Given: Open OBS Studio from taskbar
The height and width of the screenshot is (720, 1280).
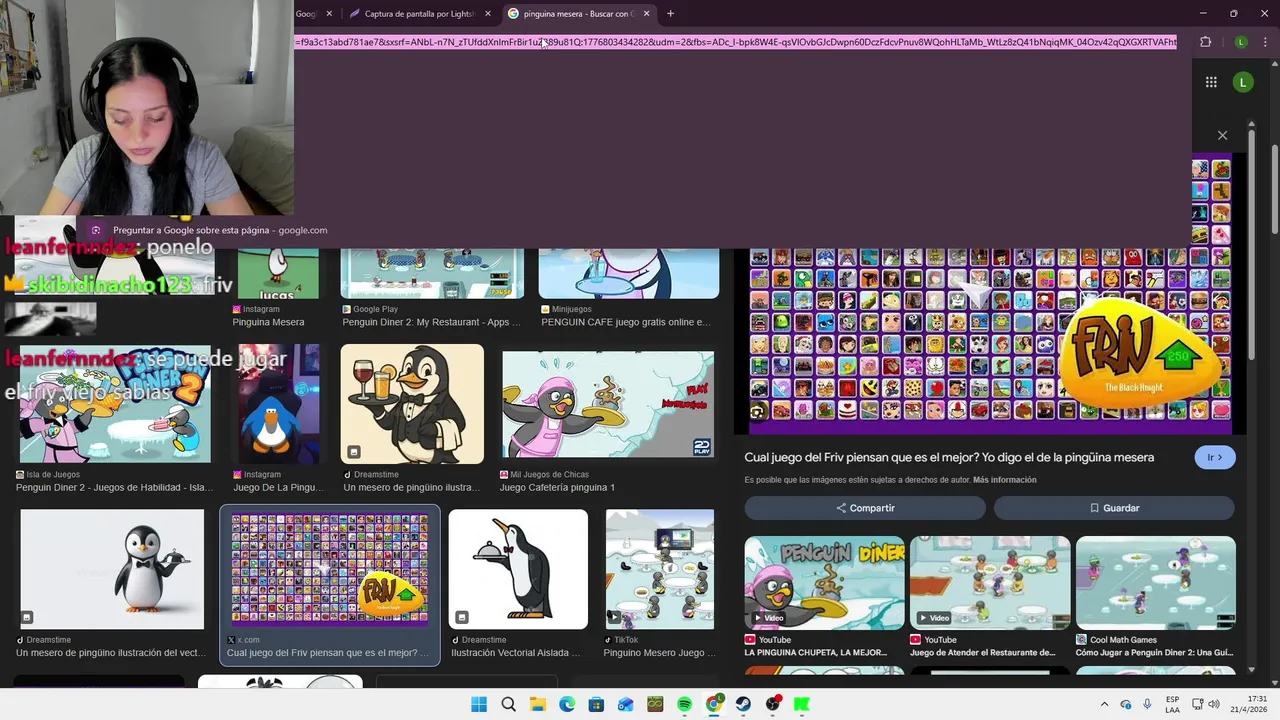Looking at the screenshot, I should (x=773, y=704).
